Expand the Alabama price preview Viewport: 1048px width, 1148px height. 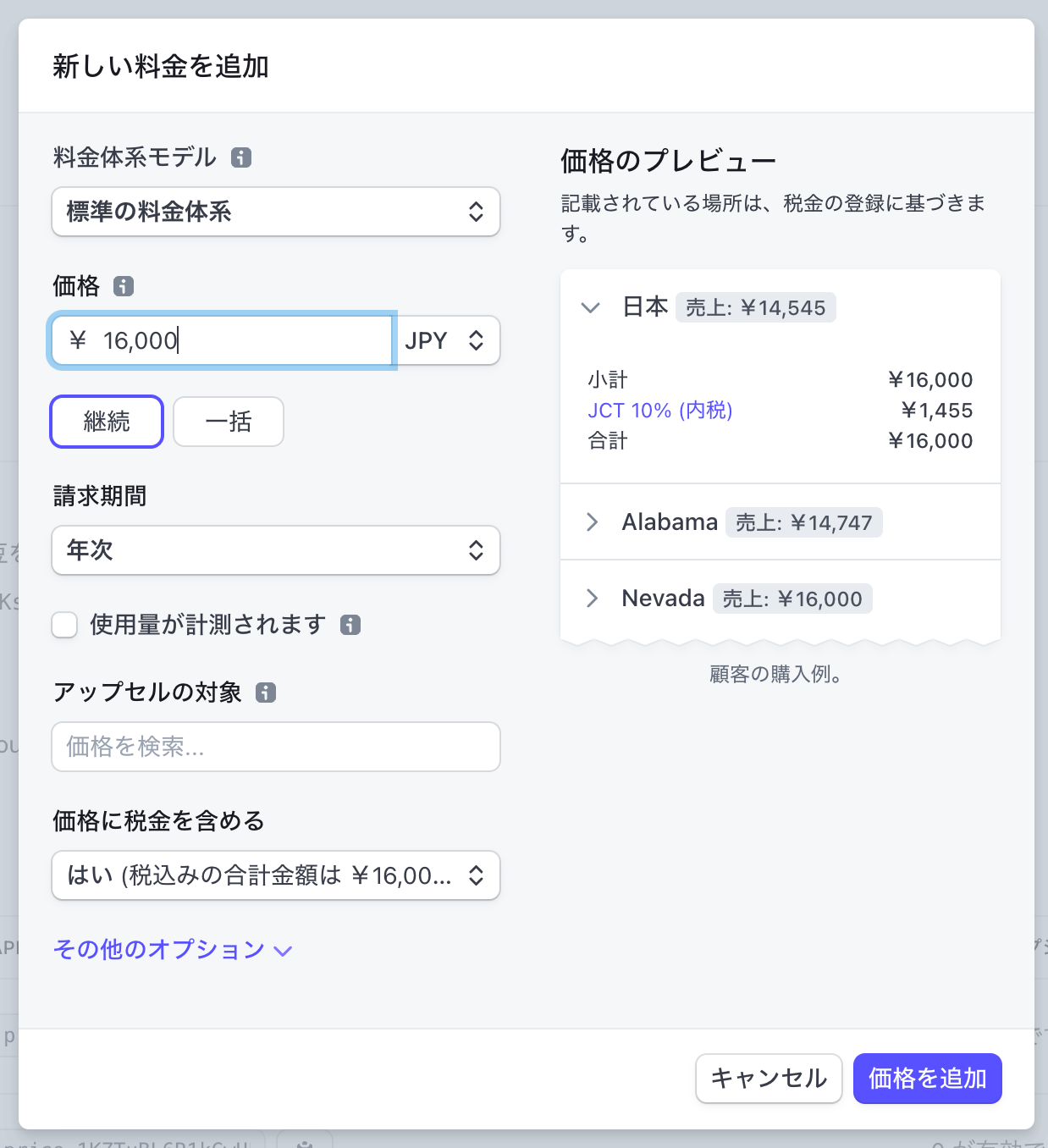(x=592, y=522)
